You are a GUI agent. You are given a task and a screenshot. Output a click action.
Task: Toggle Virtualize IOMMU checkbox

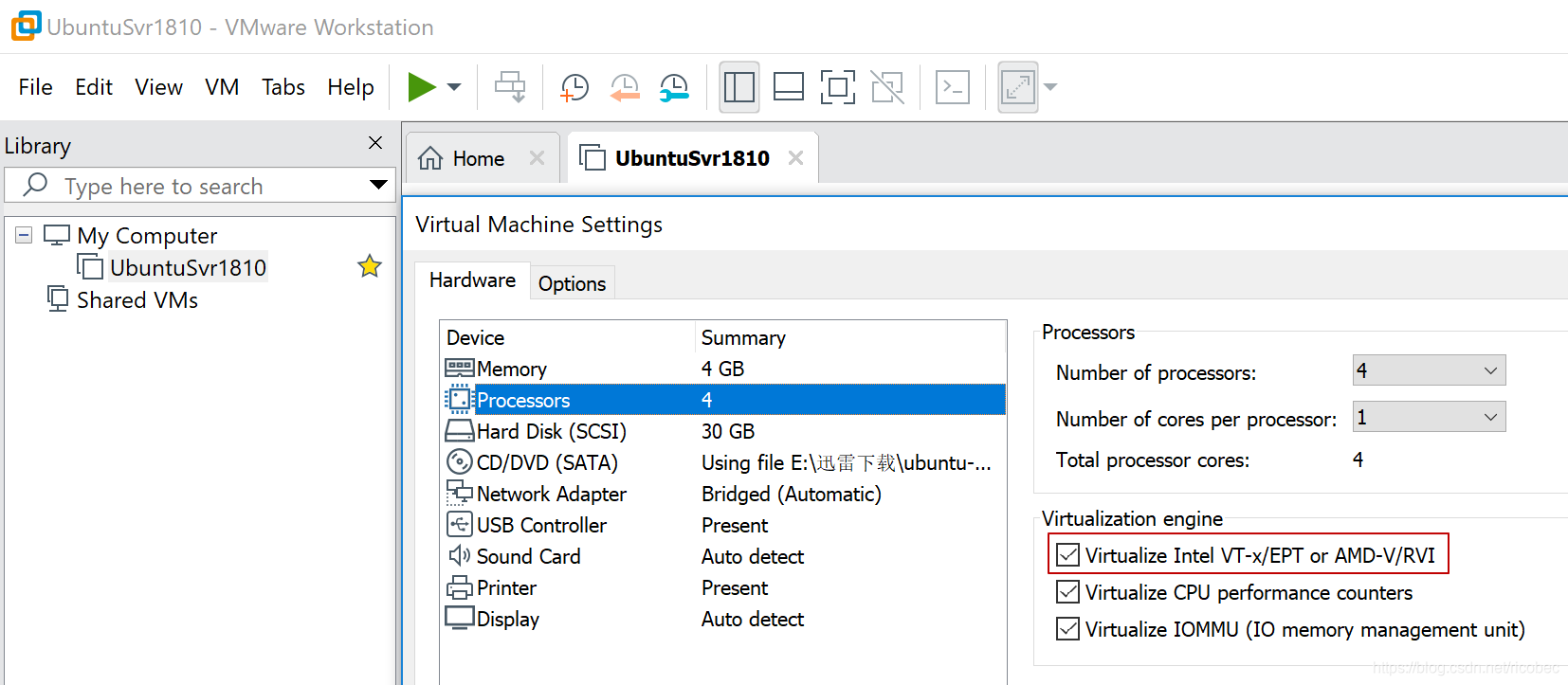1068,629
